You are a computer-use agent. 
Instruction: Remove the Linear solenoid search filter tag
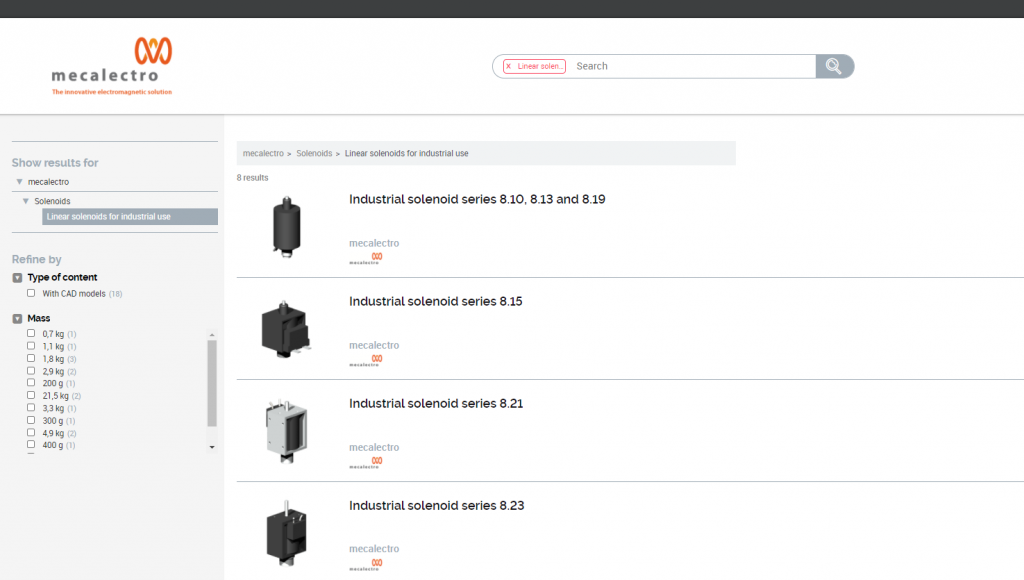(509, 66)
